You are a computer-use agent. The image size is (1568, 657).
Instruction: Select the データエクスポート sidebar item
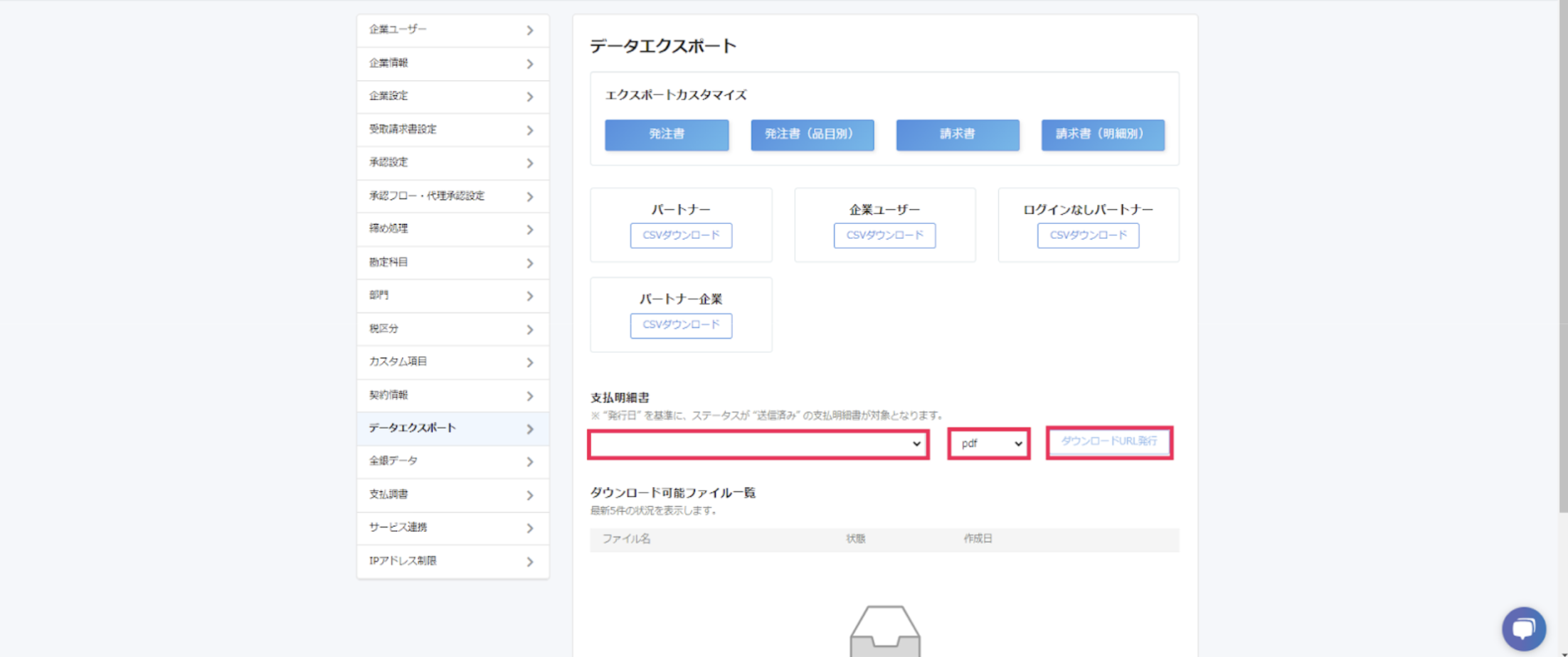tap(452, 428)
